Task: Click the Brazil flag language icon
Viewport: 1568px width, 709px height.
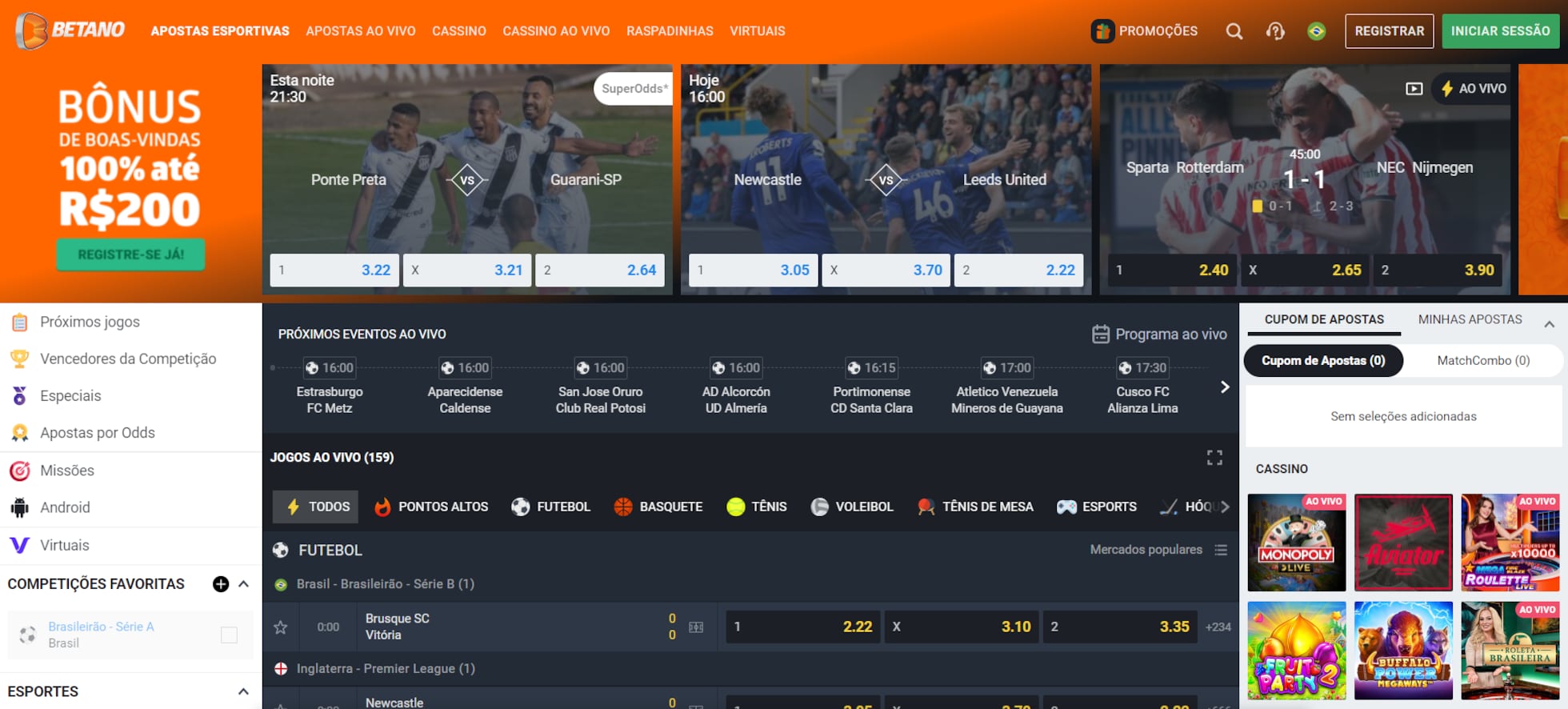Action: coord(1316,31)
